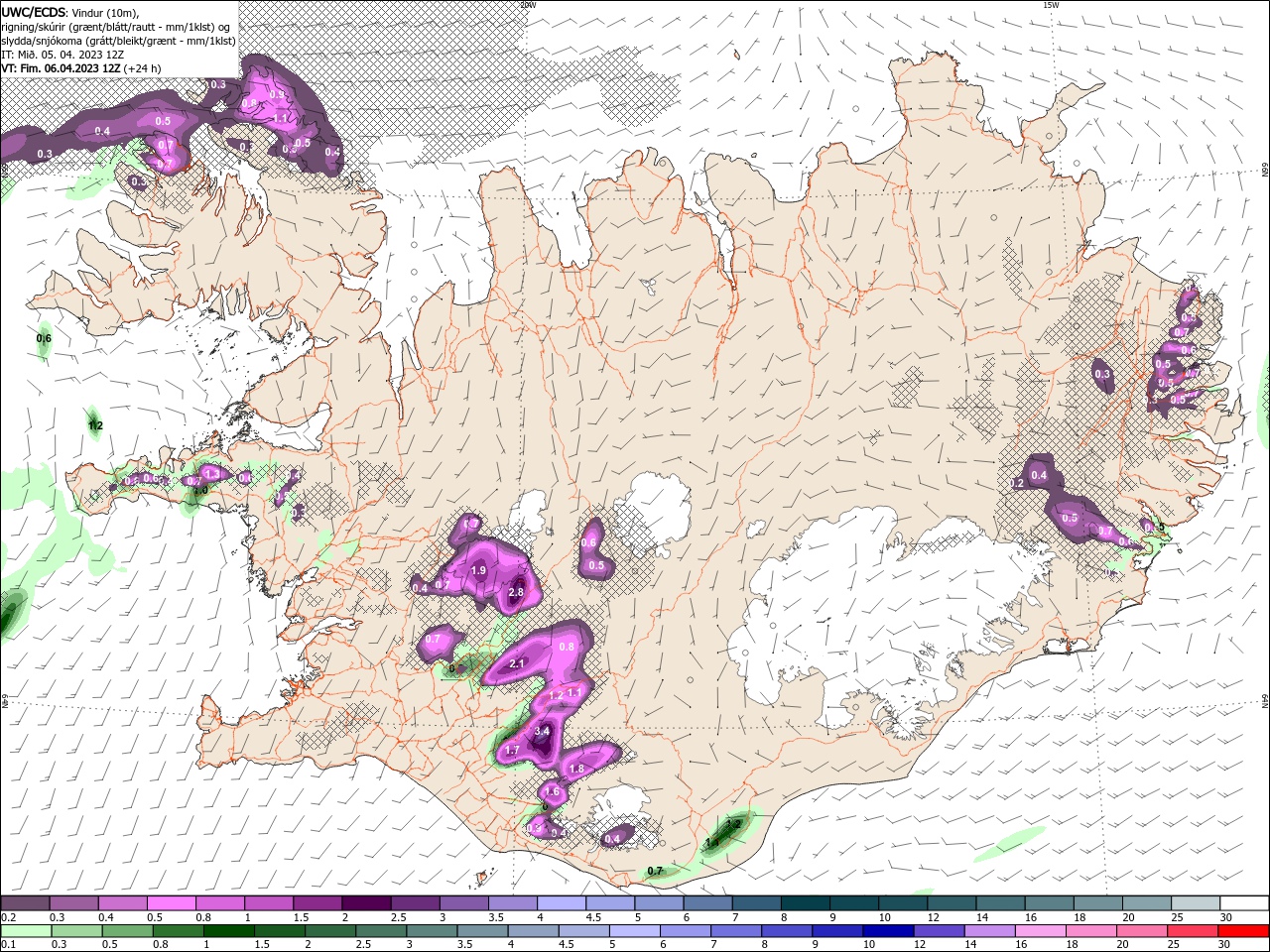The image size is (1270, 952).
Task: Click the '(+24 h)' forecast offset text
Action: (143, 68)
